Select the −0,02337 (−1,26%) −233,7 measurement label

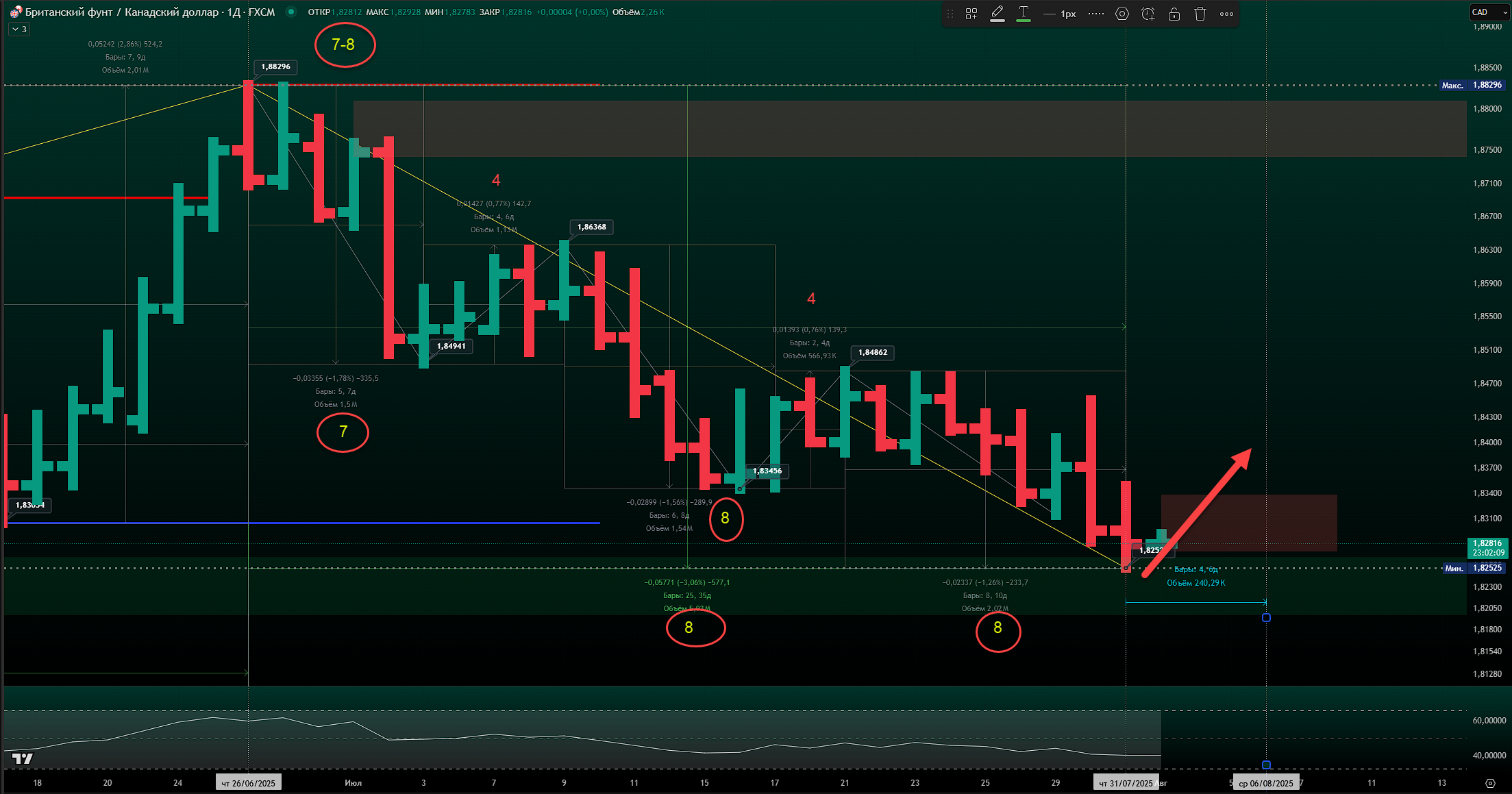tap(985, 583)
